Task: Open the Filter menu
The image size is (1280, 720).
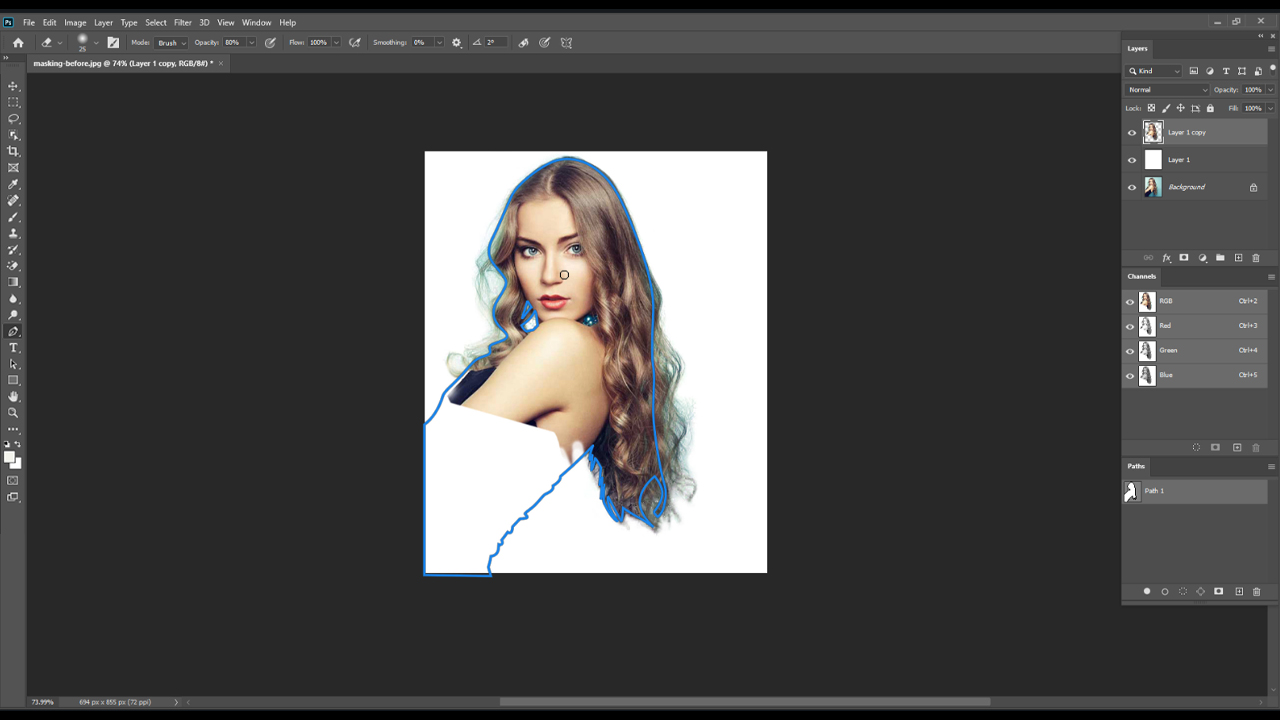Action: [x=182, y=22]
